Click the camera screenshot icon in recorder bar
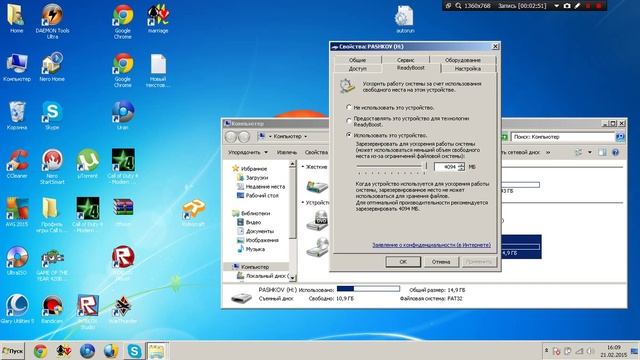640x360 pixels. pos(567,6)
